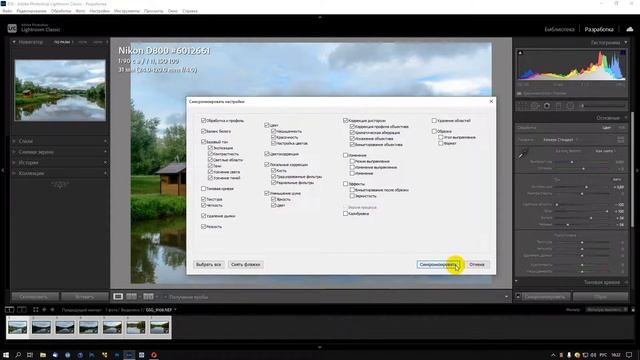Viewport: 640px width, 360px height.
Task: Confirm with dialog Синхронизировать button
Action: 439,264
